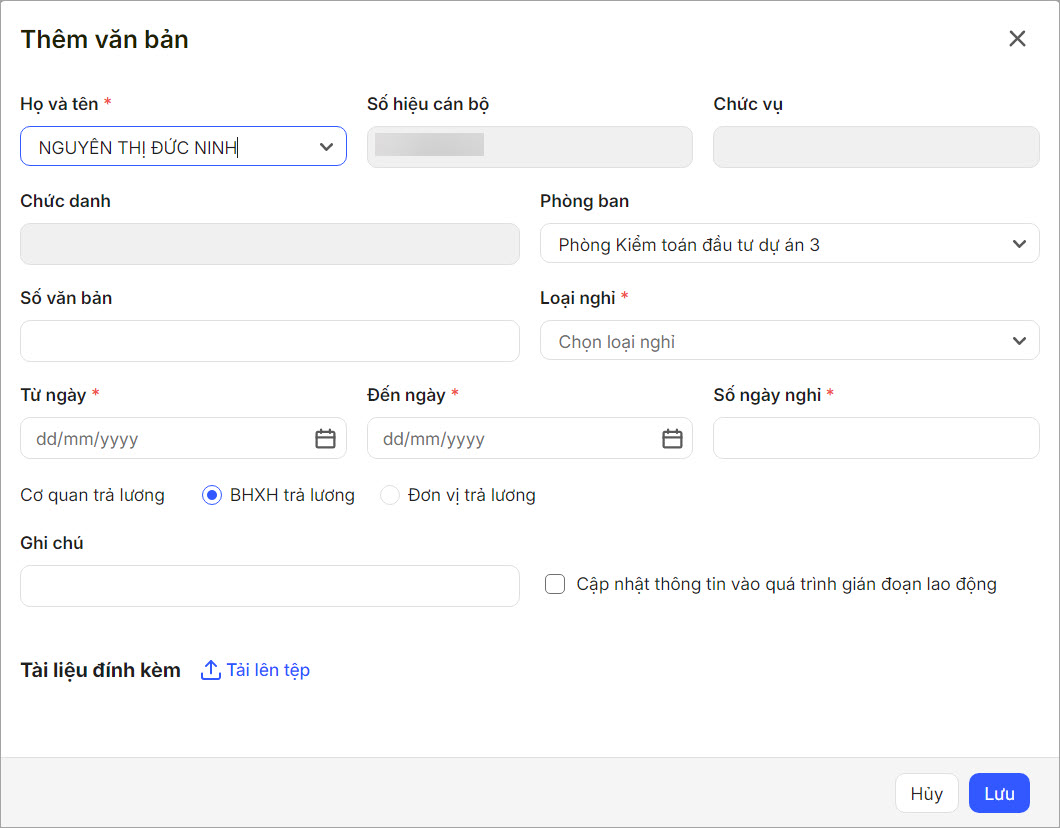Click the upload icon beside Tải lên tệp

pyautogui.click(x=210, y=670)
